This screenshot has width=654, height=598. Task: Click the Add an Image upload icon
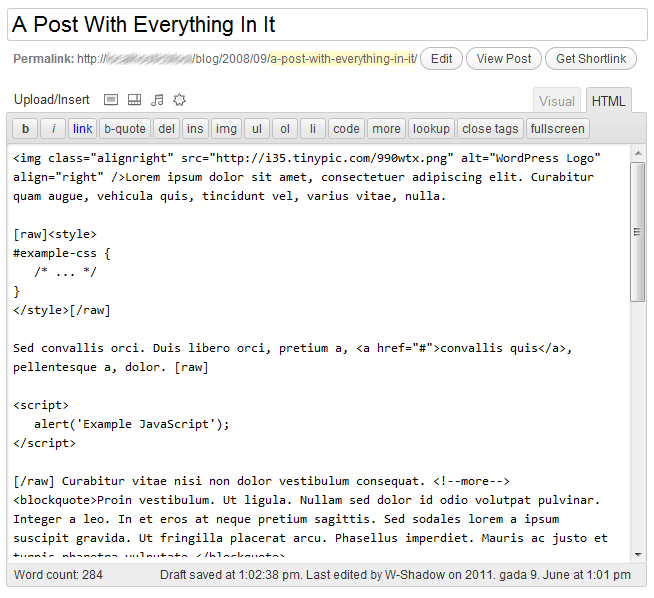pos(111,100)
